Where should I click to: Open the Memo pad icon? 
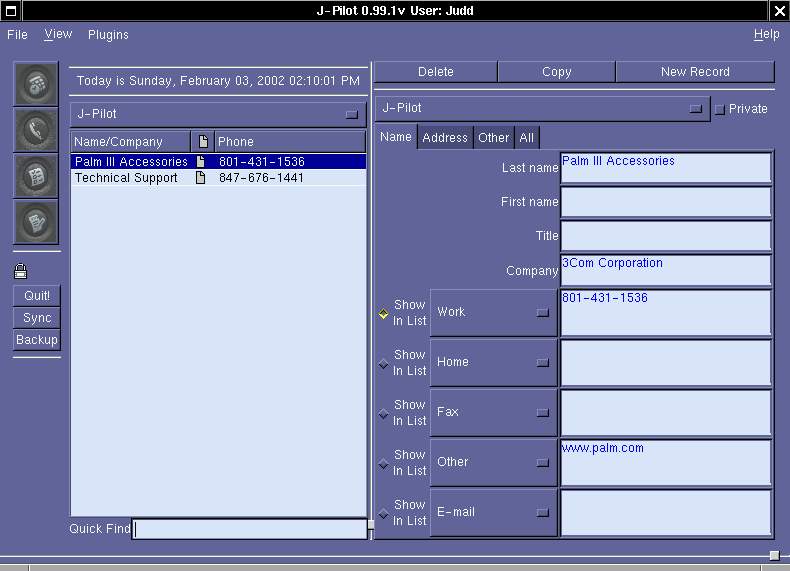[x=36, y=221]
